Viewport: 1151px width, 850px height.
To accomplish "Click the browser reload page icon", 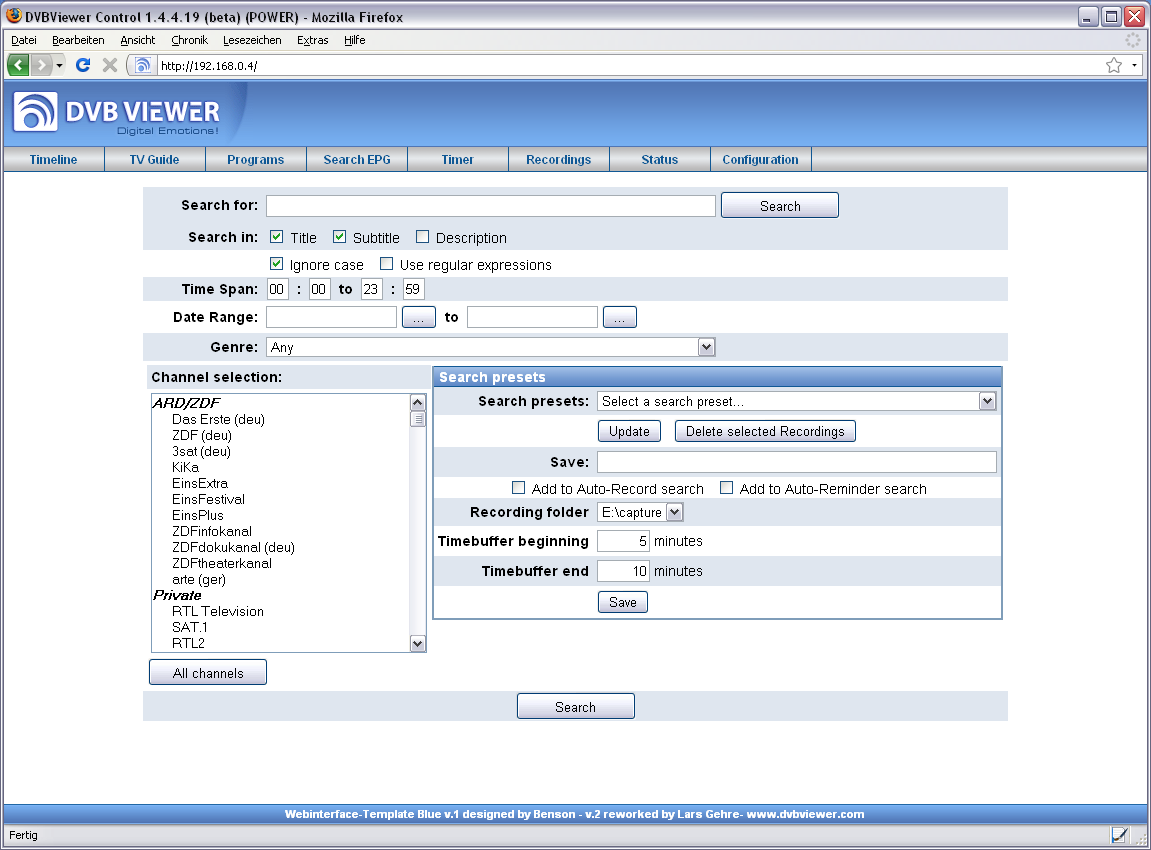I will pos(83,65).
